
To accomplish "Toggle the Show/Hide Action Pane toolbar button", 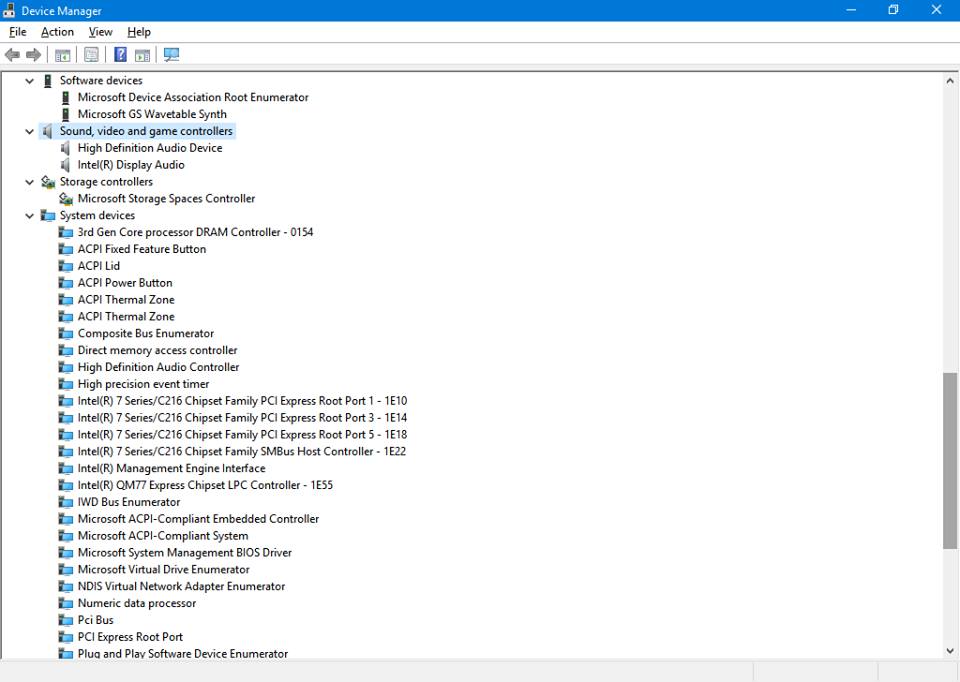I will coord(143,55).
